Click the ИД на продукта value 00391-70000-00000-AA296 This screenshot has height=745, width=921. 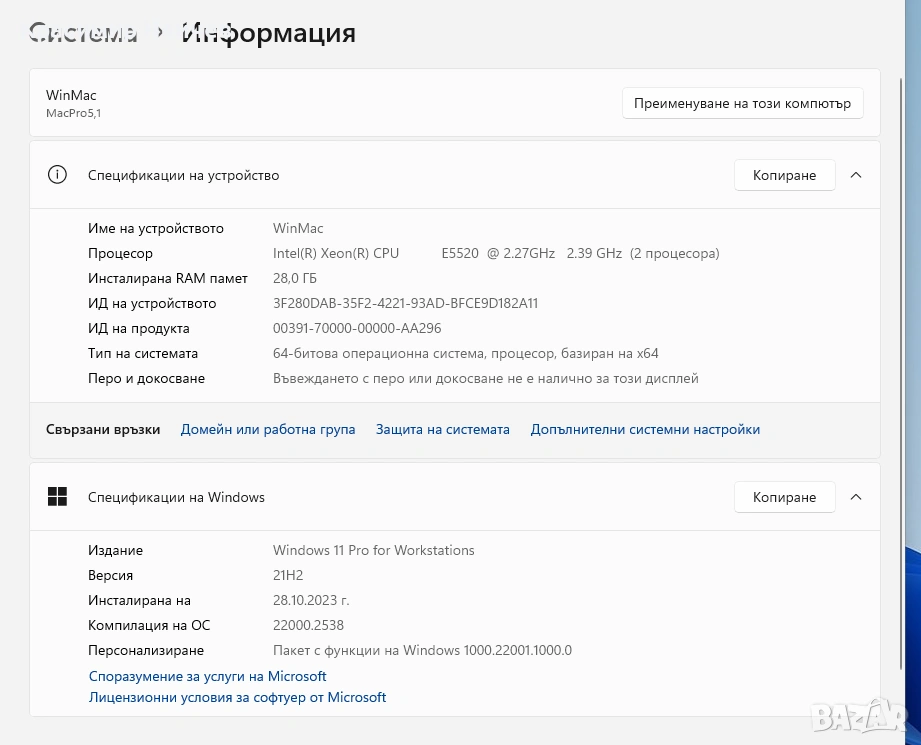point(357,328)
